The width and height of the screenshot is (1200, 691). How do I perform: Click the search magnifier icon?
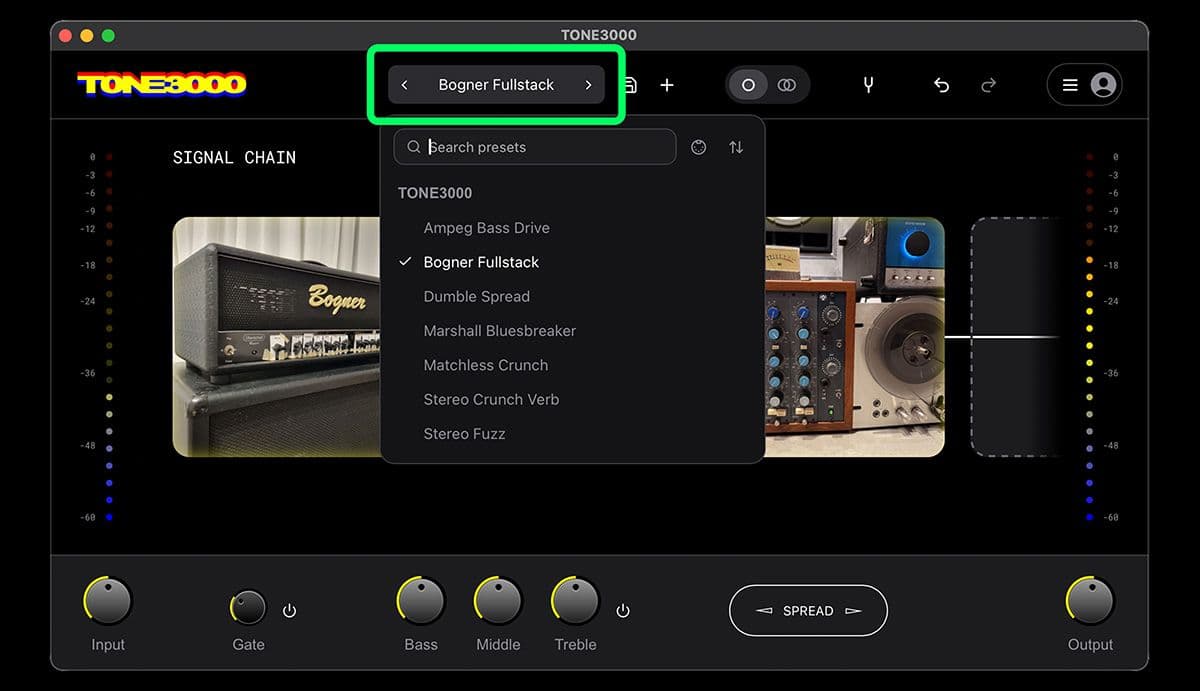[x=413, y=147]
